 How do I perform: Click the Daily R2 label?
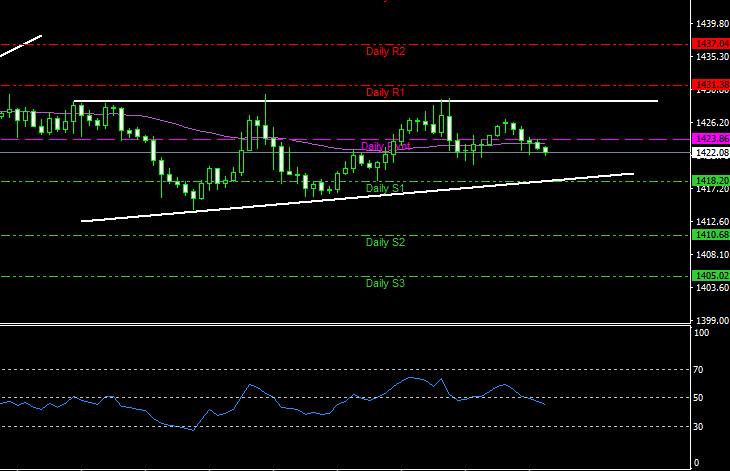click(385, 51)
